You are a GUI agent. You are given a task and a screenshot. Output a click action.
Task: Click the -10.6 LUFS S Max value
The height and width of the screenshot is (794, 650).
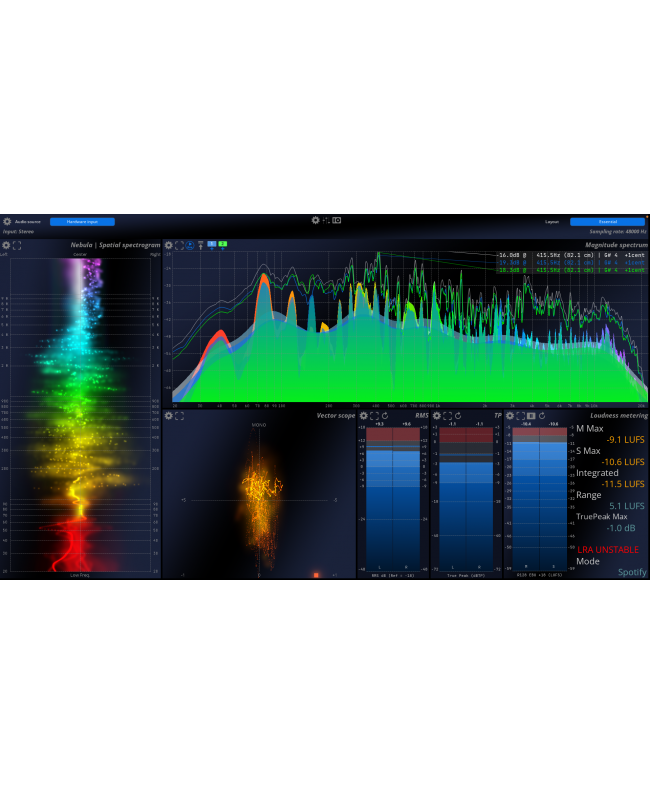pos(623,462)
